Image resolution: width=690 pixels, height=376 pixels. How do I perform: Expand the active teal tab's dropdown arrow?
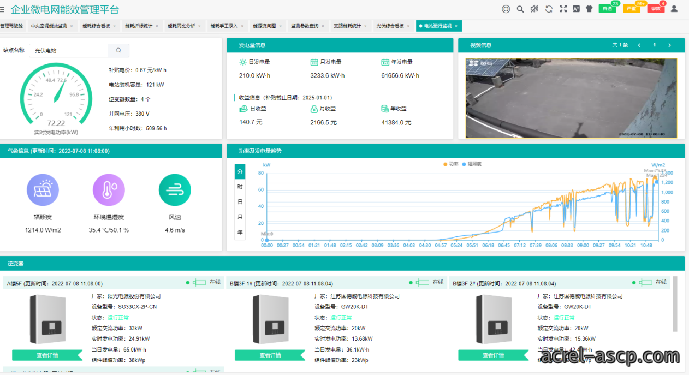(x=456, y=26)
